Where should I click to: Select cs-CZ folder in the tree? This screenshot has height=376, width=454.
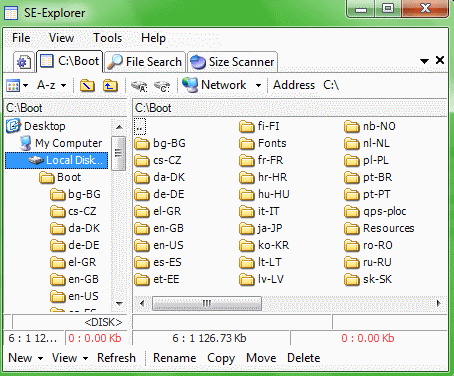point(73,211)
